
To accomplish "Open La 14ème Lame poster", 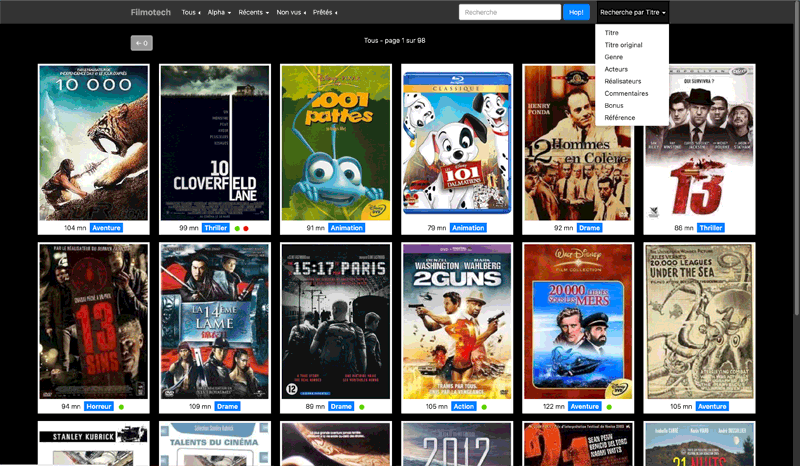I will [215, 322].
